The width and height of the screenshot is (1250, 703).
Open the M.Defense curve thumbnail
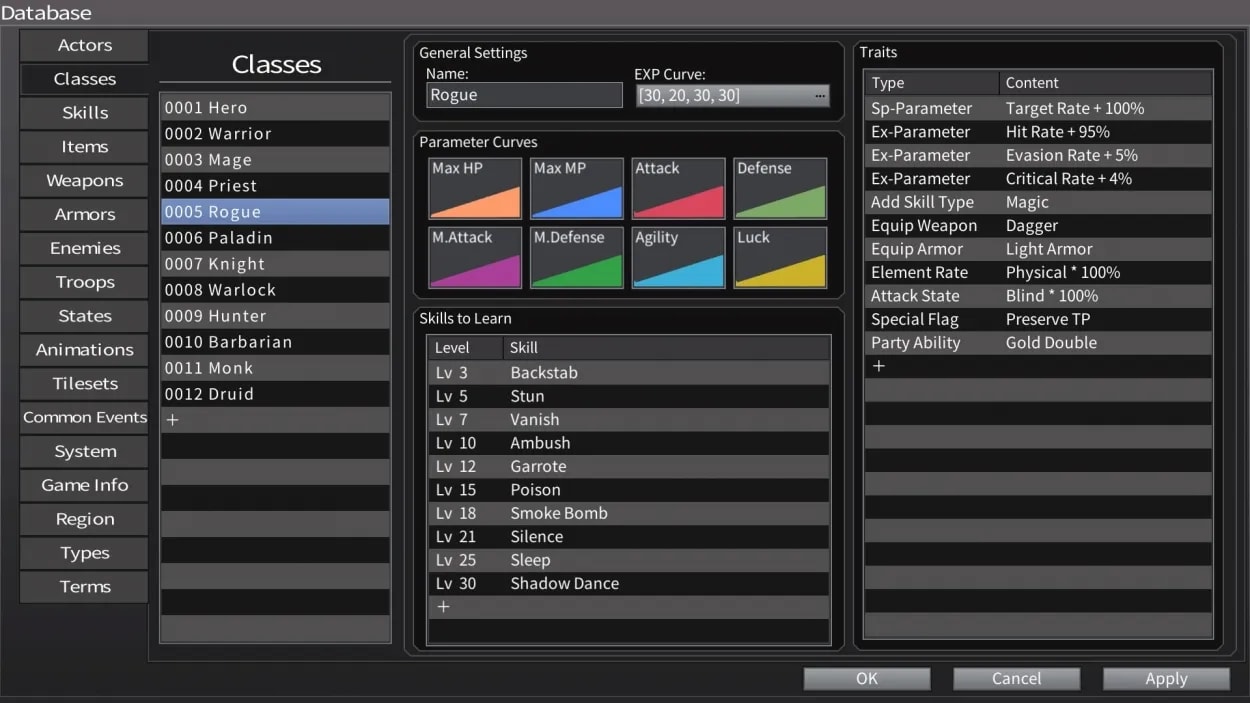click(577, 258)
